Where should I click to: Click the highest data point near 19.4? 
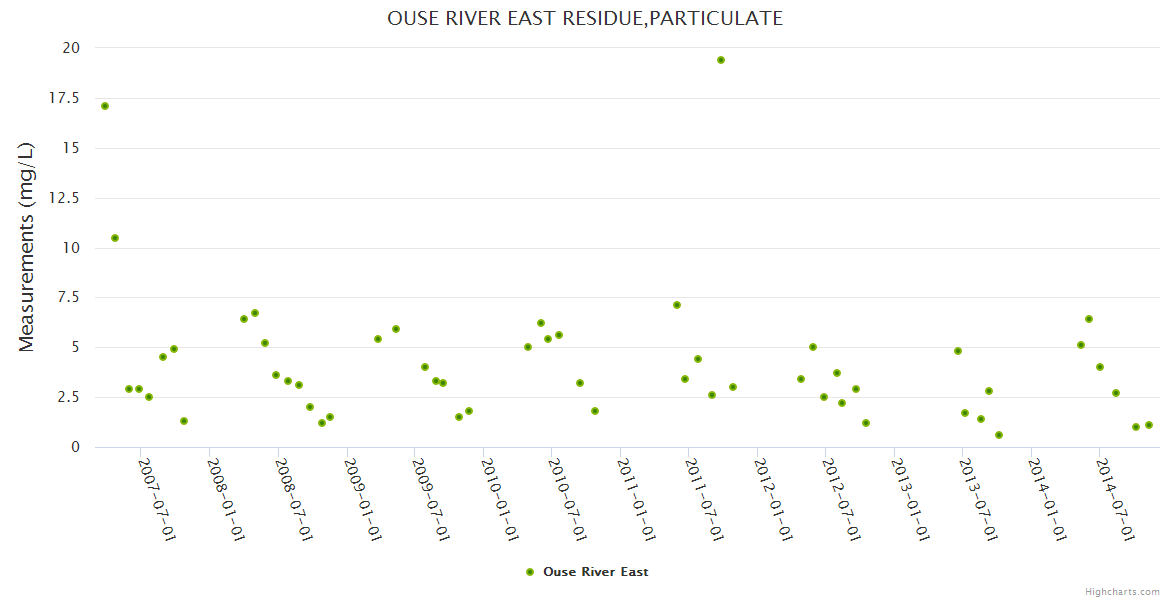coord(720,60)
